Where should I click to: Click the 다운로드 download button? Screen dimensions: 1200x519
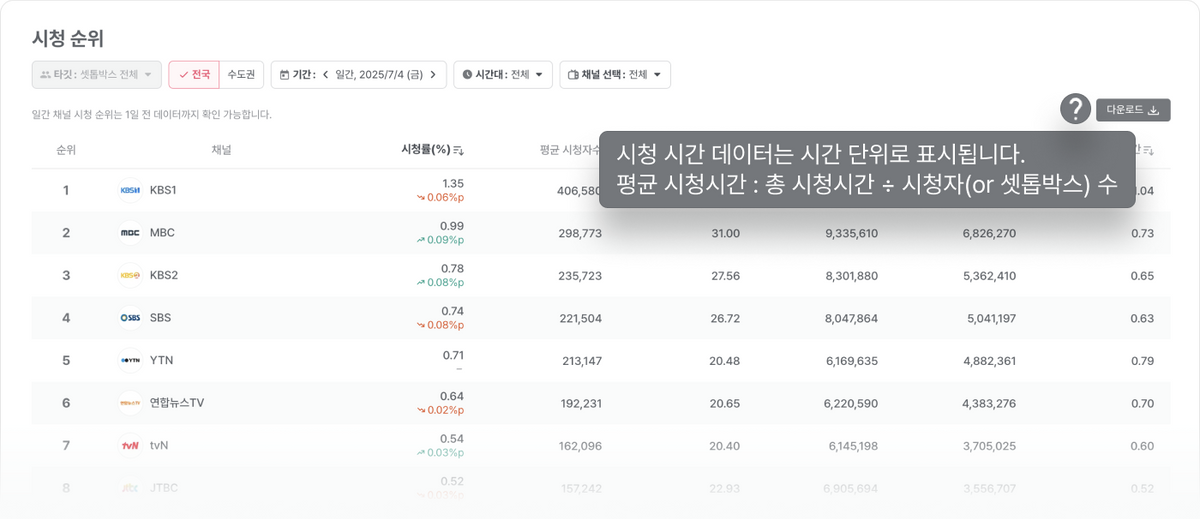coord(1133,110)
